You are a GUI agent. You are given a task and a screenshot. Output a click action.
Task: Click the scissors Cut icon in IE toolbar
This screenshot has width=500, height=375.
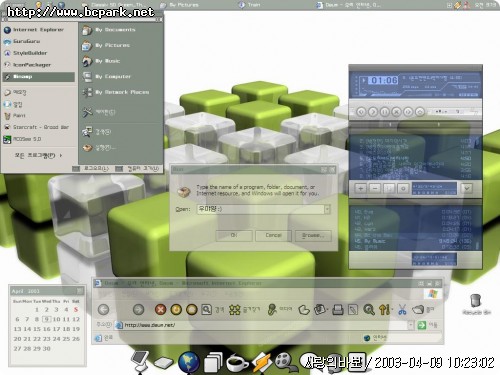402,310
